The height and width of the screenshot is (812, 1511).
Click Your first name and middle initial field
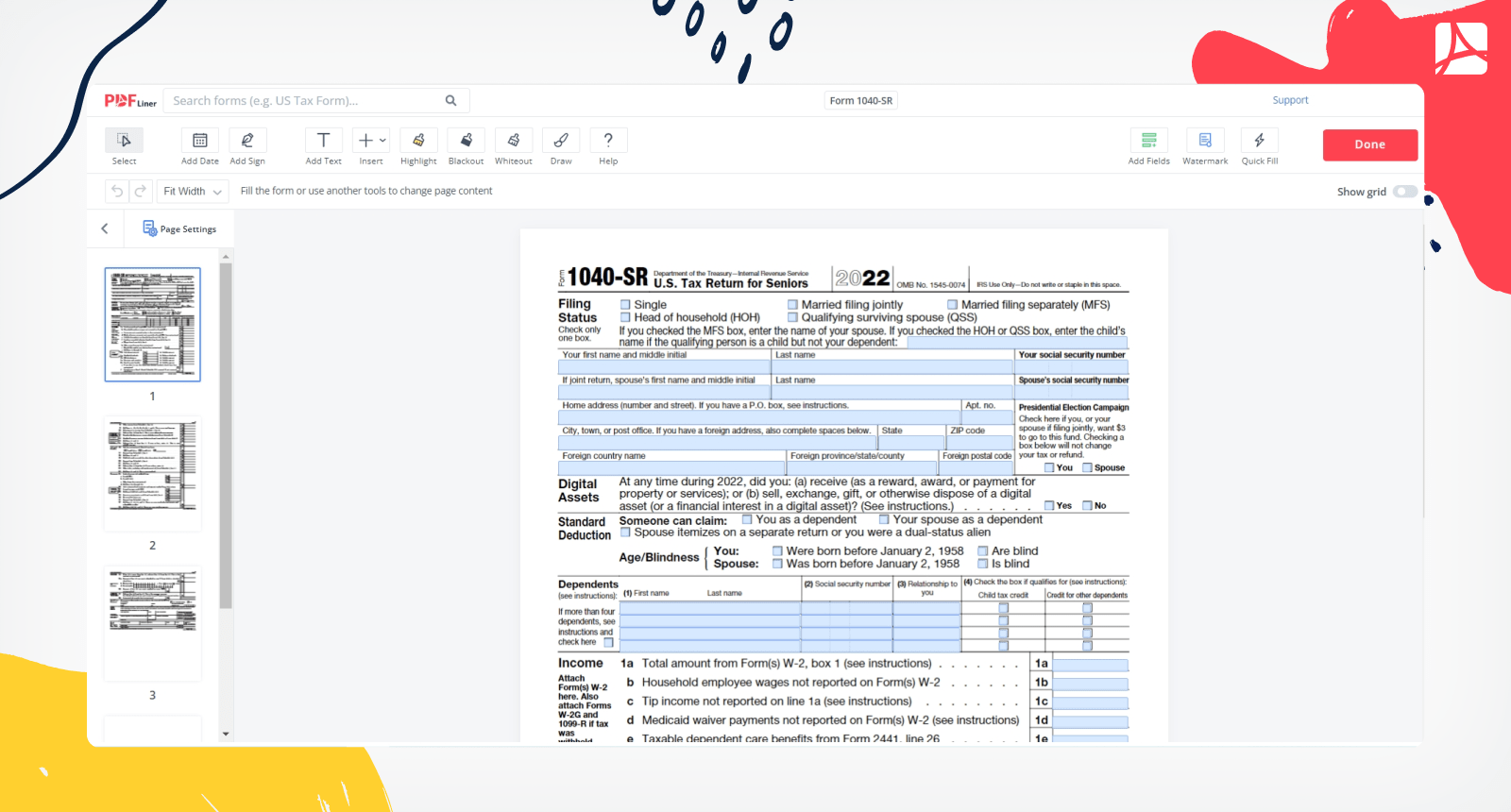tap(664, 367)
